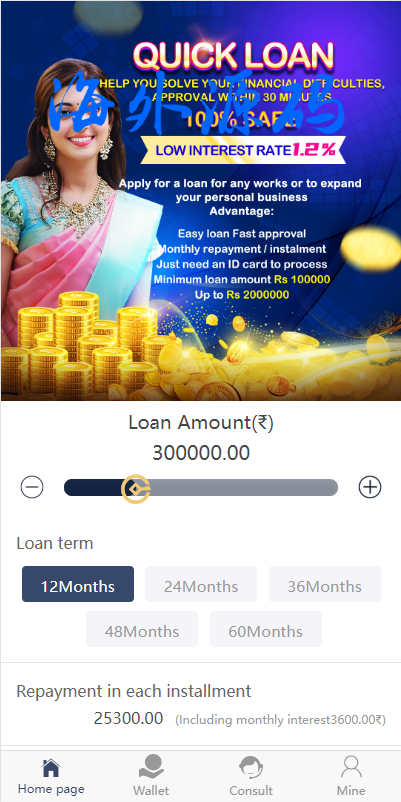Select the 60Months loan term
Screen dimensions: 401x802
coord(265,629)
